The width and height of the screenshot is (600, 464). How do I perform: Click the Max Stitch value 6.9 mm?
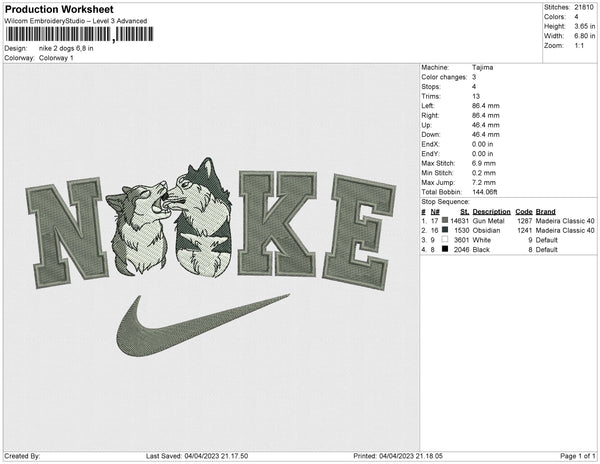tap(484, 163)
